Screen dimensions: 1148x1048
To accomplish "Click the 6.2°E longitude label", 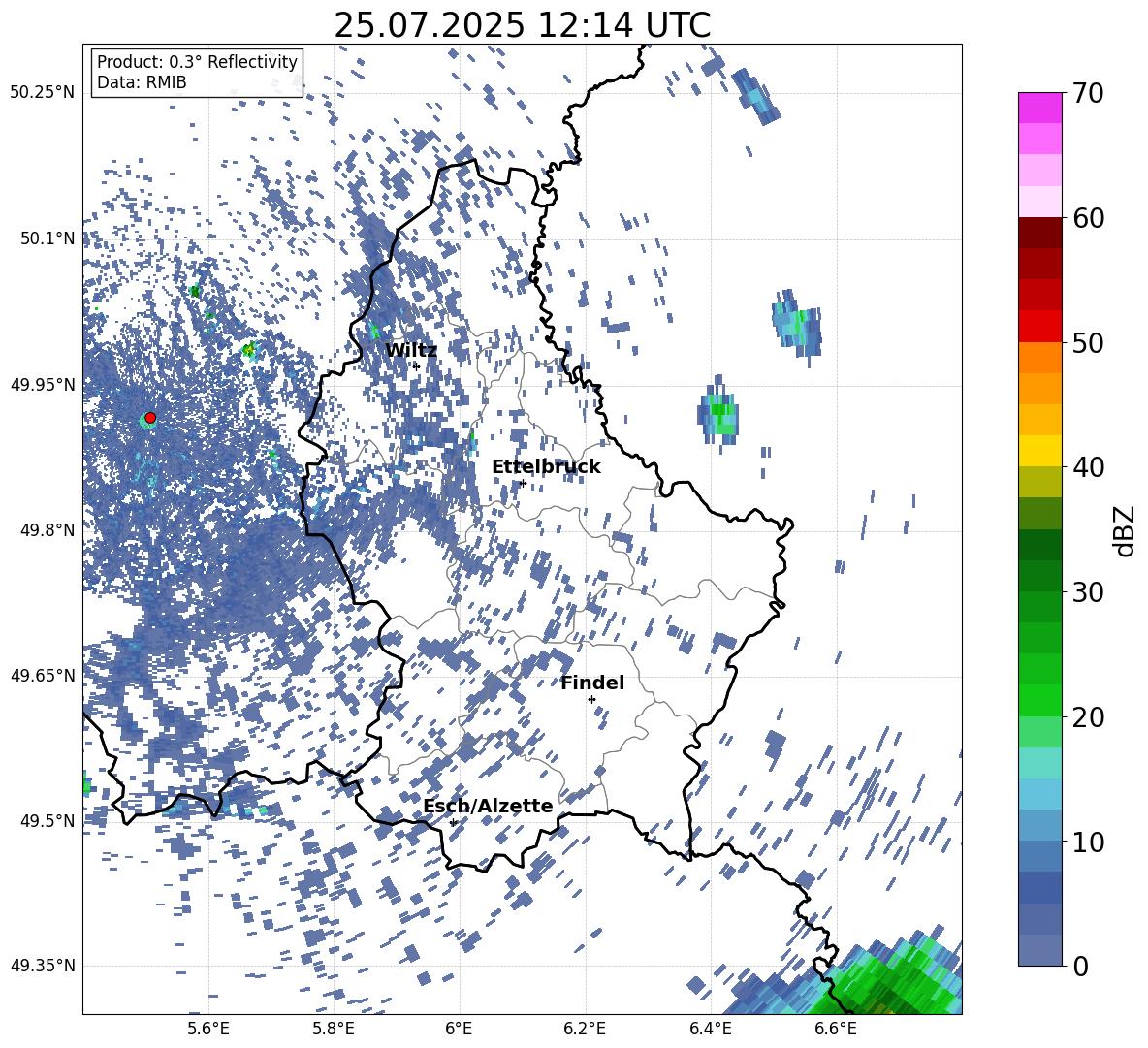I will [585, 1029].
